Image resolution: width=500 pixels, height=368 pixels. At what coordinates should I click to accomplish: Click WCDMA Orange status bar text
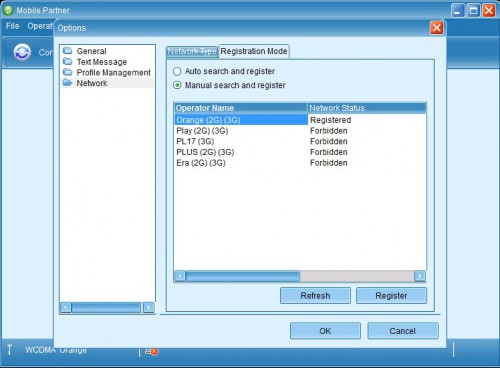click(x=56, y=350)
